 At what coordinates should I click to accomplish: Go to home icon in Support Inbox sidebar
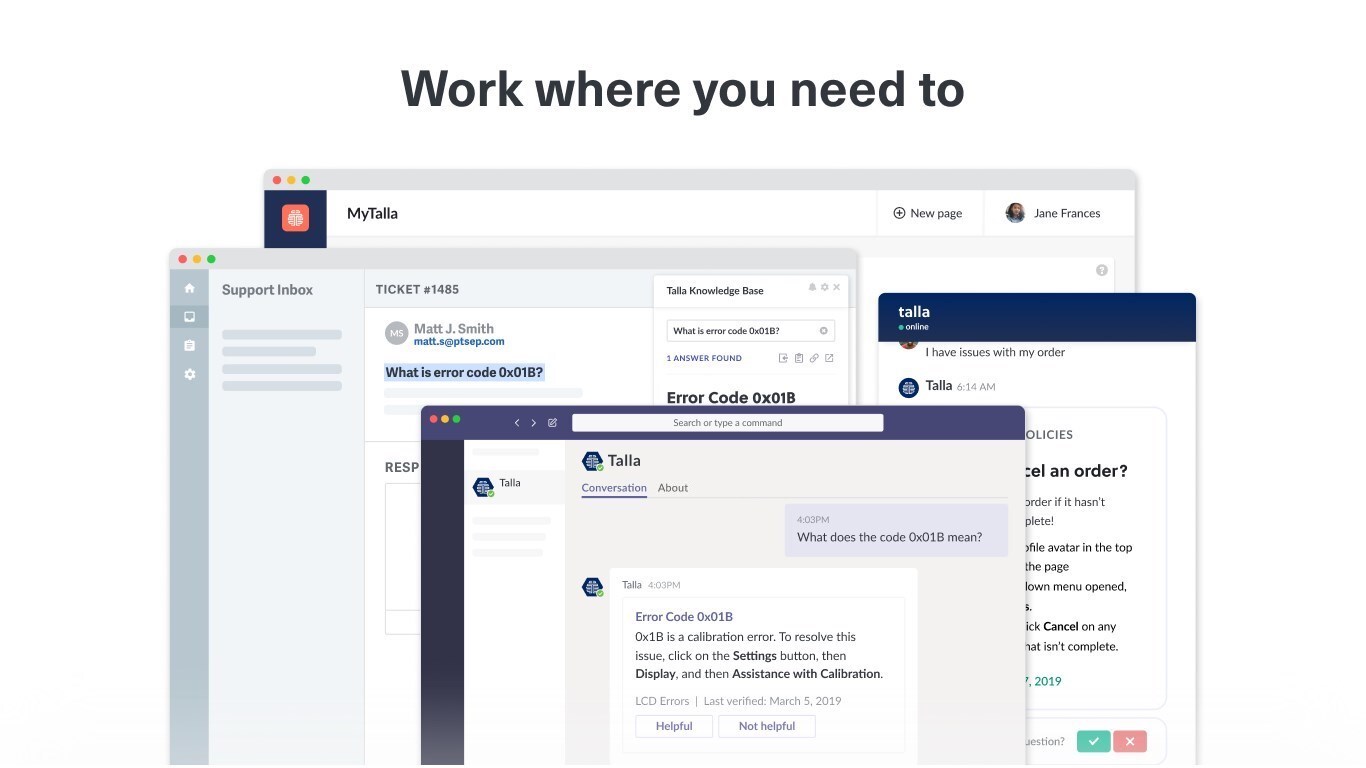189,288
